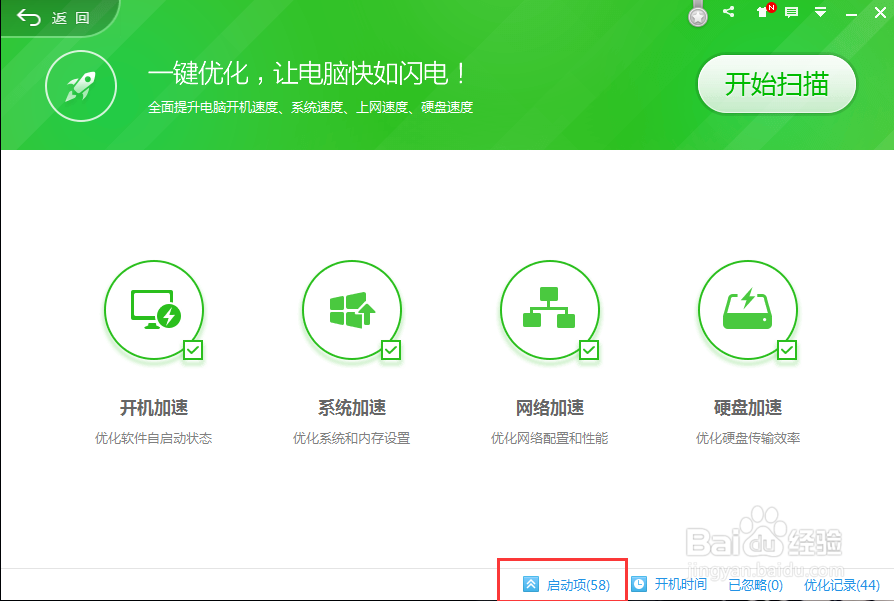Click 优化网络配置和性能 description text
This screenshot has width=894, height=601.
coord(550,438)
